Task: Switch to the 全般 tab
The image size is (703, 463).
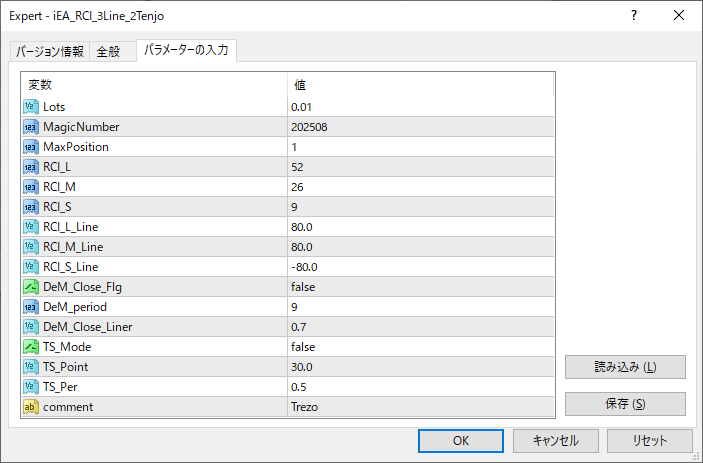Action: [x=108, y=52]
